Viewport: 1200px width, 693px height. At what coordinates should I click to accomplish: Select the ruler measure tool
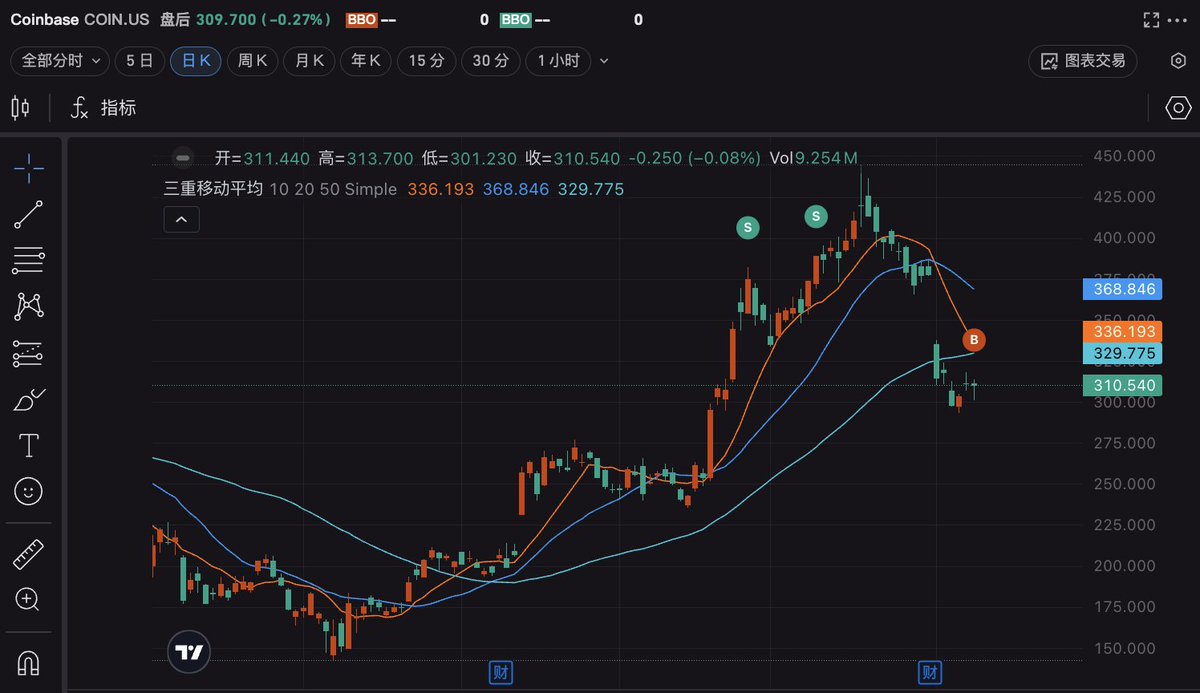click(29, 553)
